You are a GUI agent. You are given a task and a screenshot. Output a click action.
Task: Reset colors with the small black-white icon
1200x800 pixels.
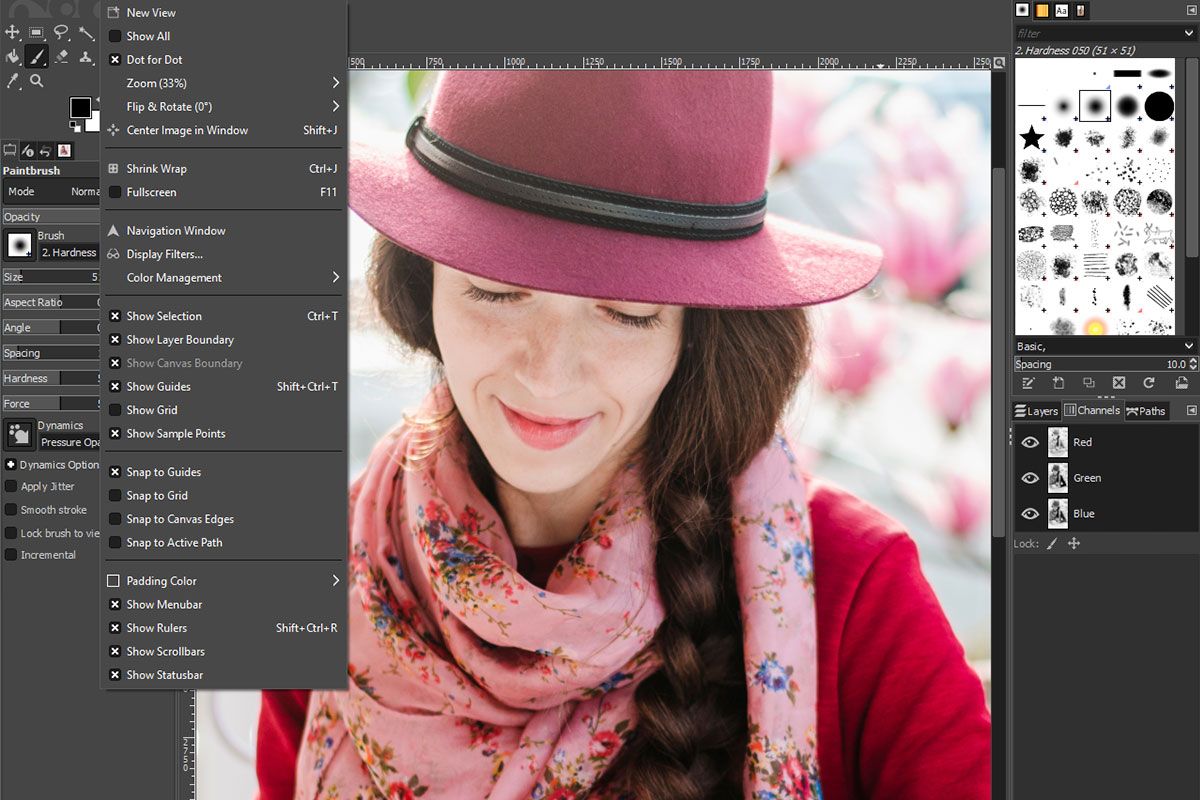(73, 127)
